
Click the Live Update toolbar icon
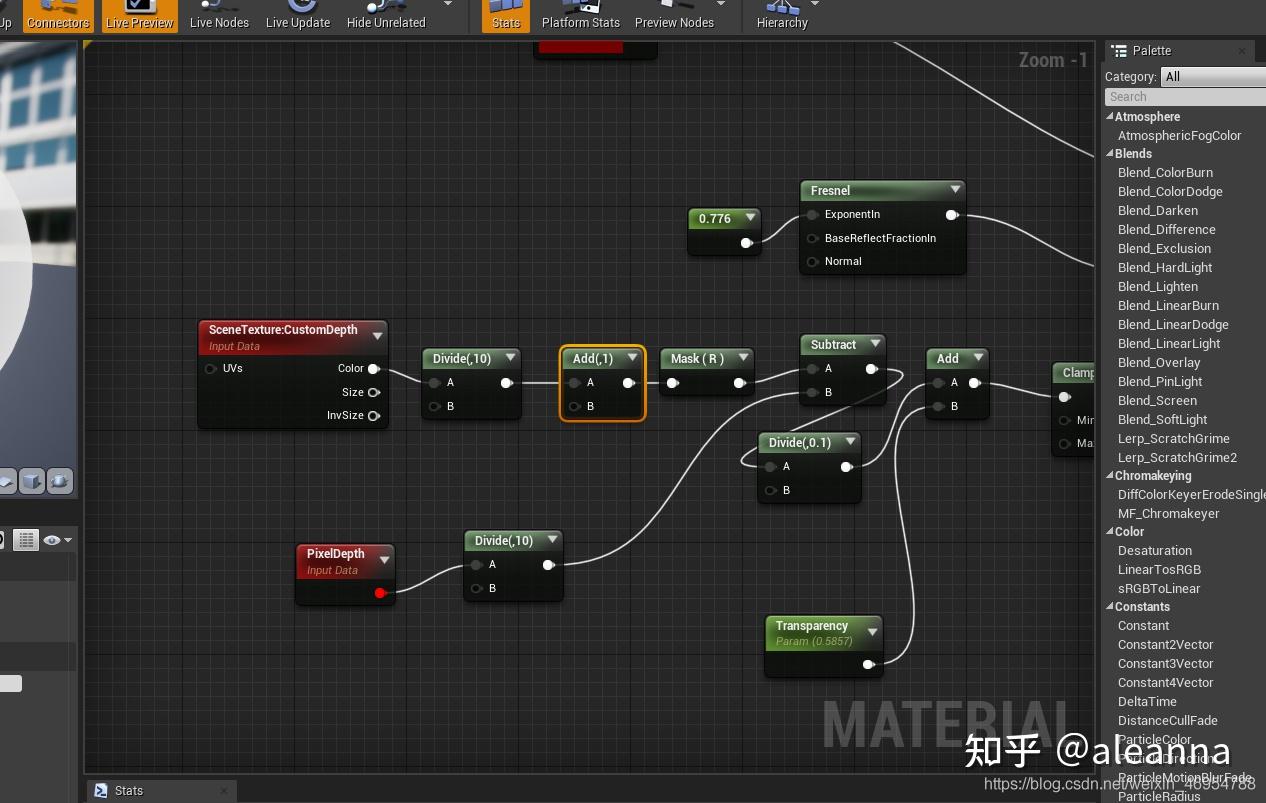(297, 14)
